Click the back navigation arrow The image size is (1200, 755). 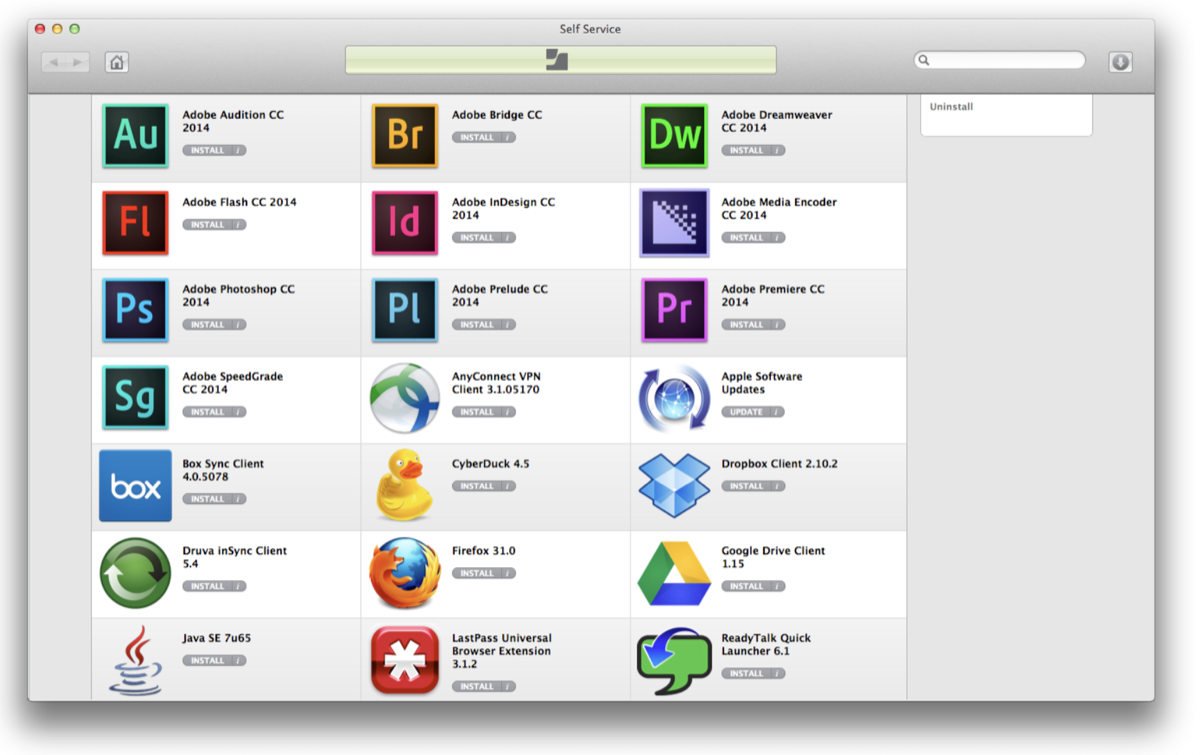54,61
